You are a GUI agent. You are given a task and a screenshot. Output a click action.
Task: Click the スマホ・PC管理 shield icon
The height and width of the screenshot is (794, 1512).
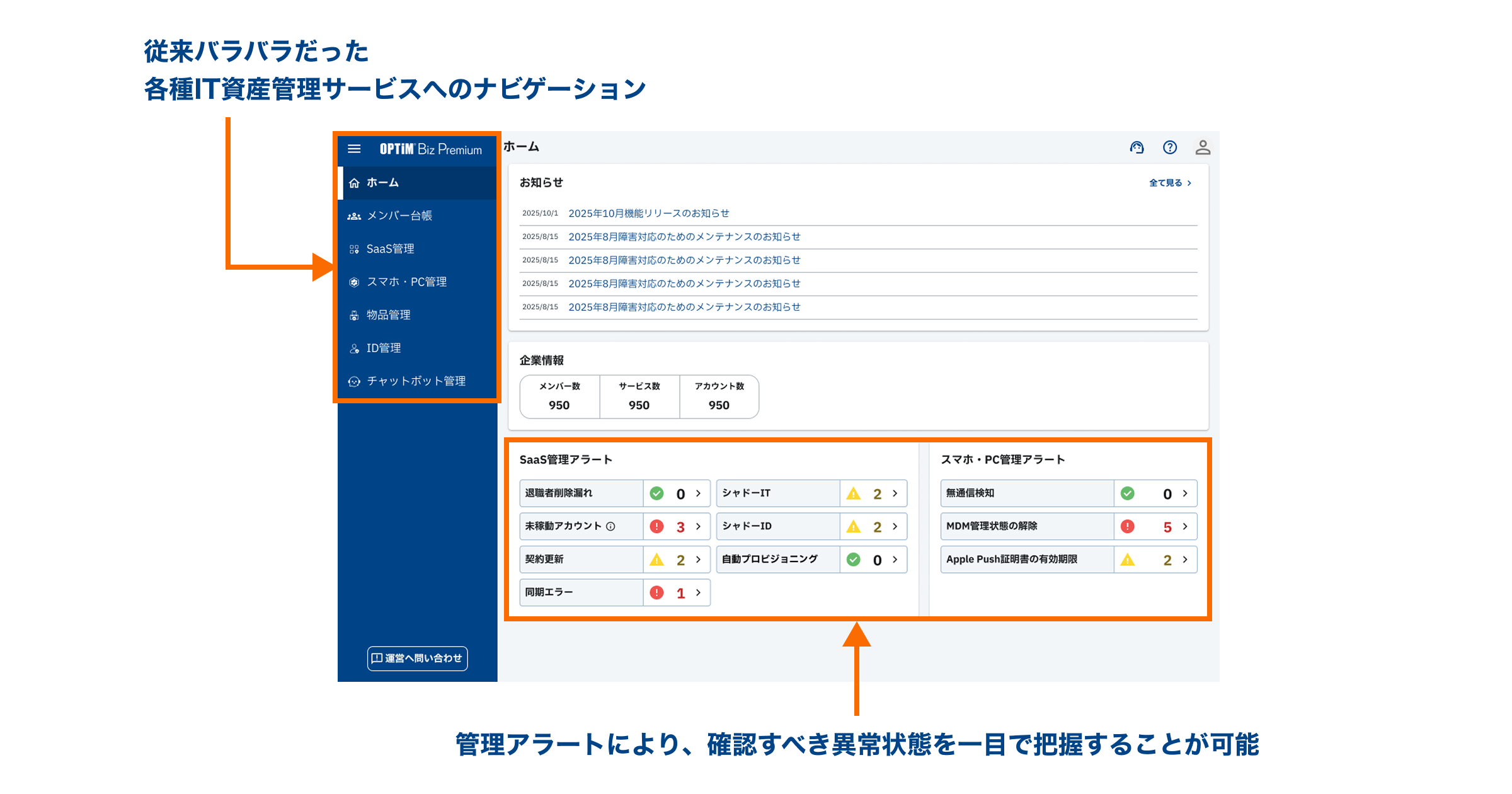(354, 282)
